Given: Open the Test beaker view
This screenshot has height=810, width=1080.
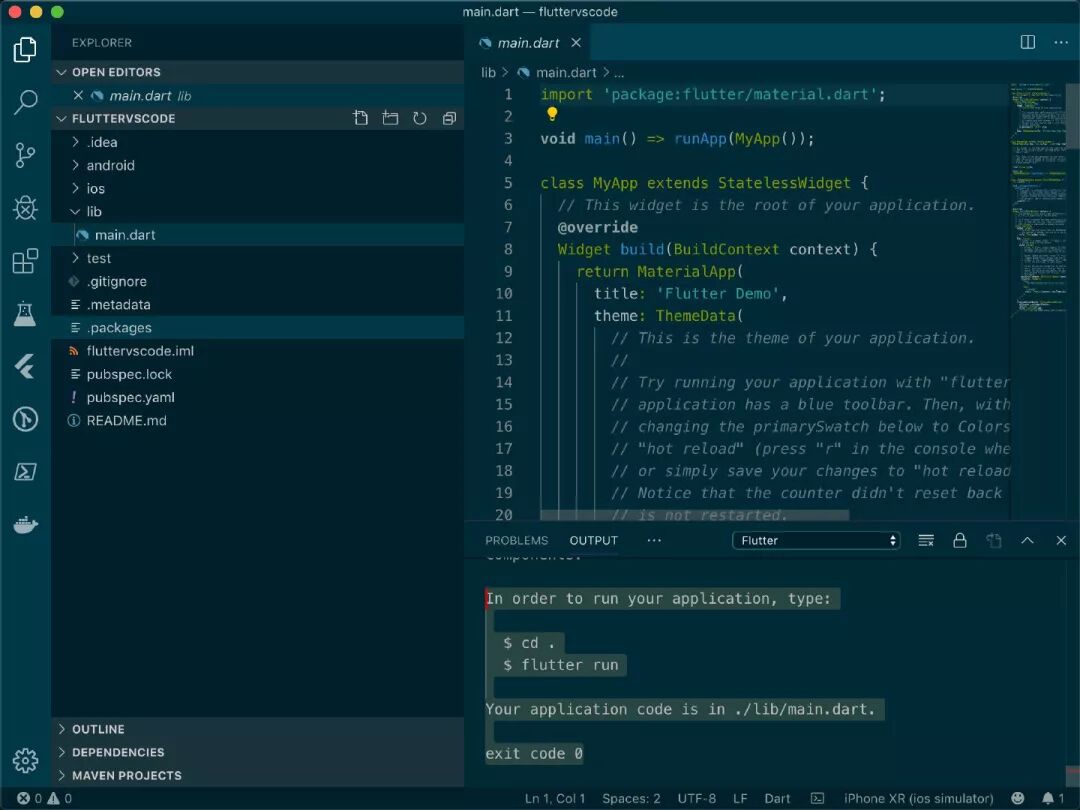Looking at the screenshot, I should point(25,313).
